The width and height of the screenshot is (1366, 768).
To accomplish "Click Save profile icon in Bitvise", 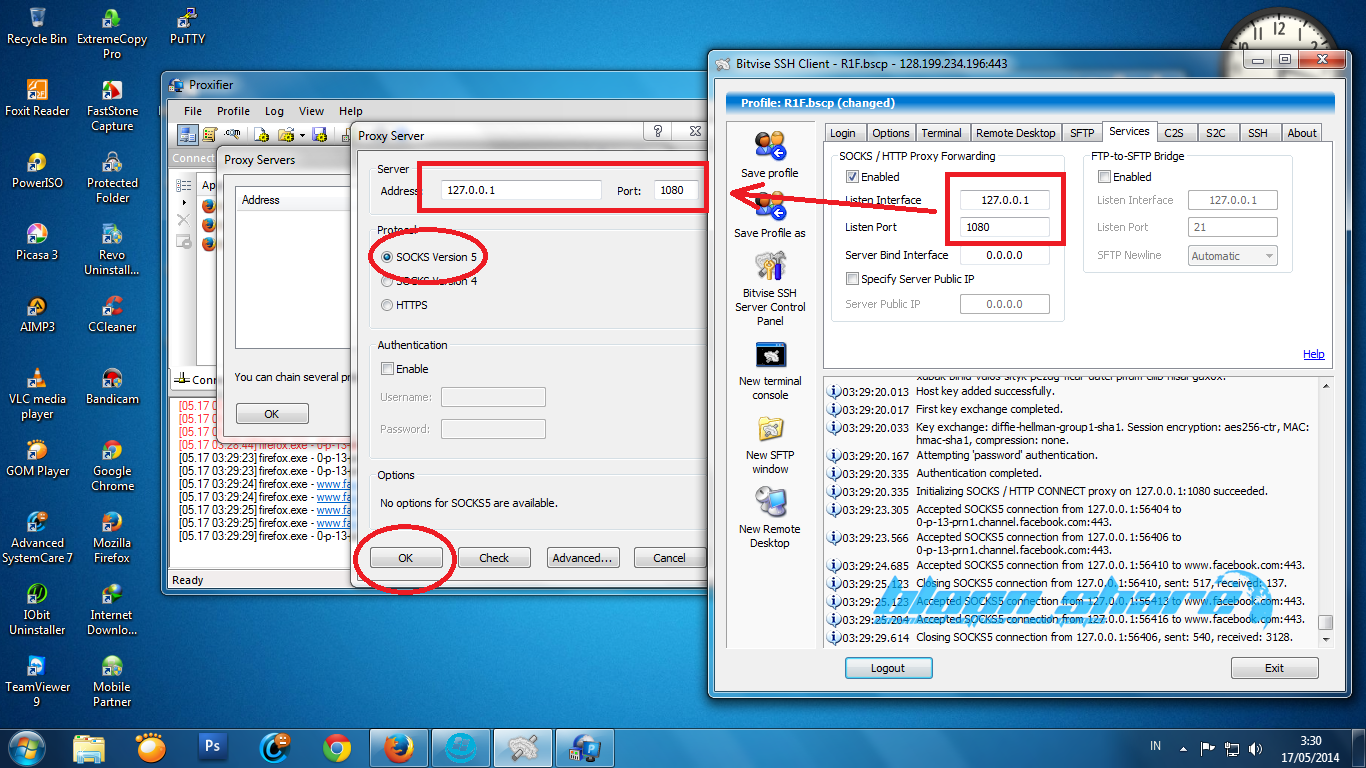I will click(x=770, y=147).
